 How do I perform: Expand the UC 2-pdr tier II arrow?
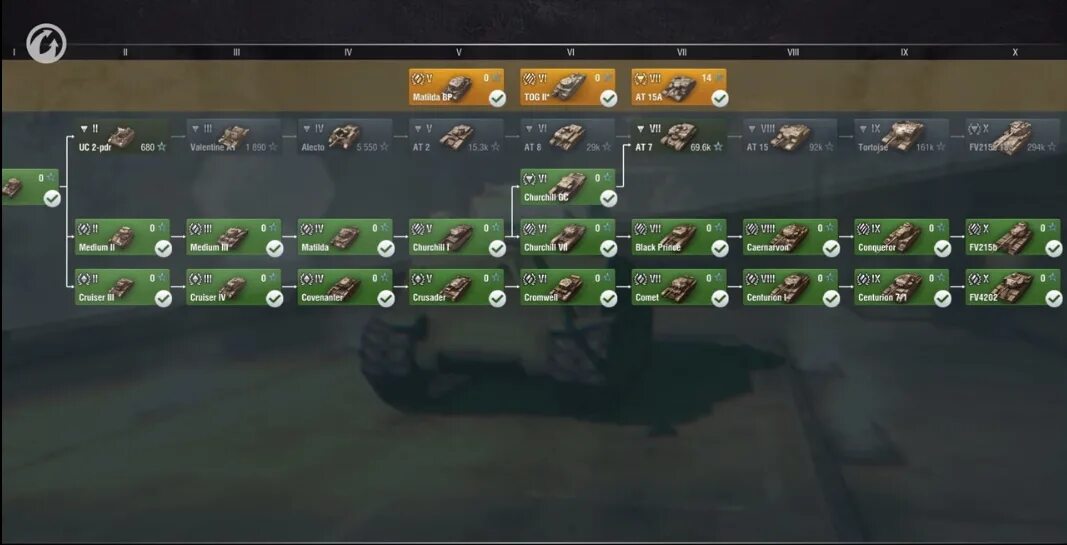[84, 129]
